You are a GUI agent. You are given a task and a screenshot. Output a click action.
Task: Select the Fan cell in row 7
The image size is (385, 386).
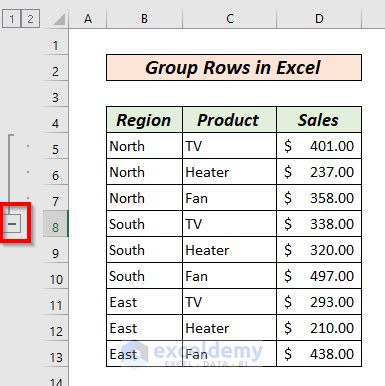coord(229,198)
